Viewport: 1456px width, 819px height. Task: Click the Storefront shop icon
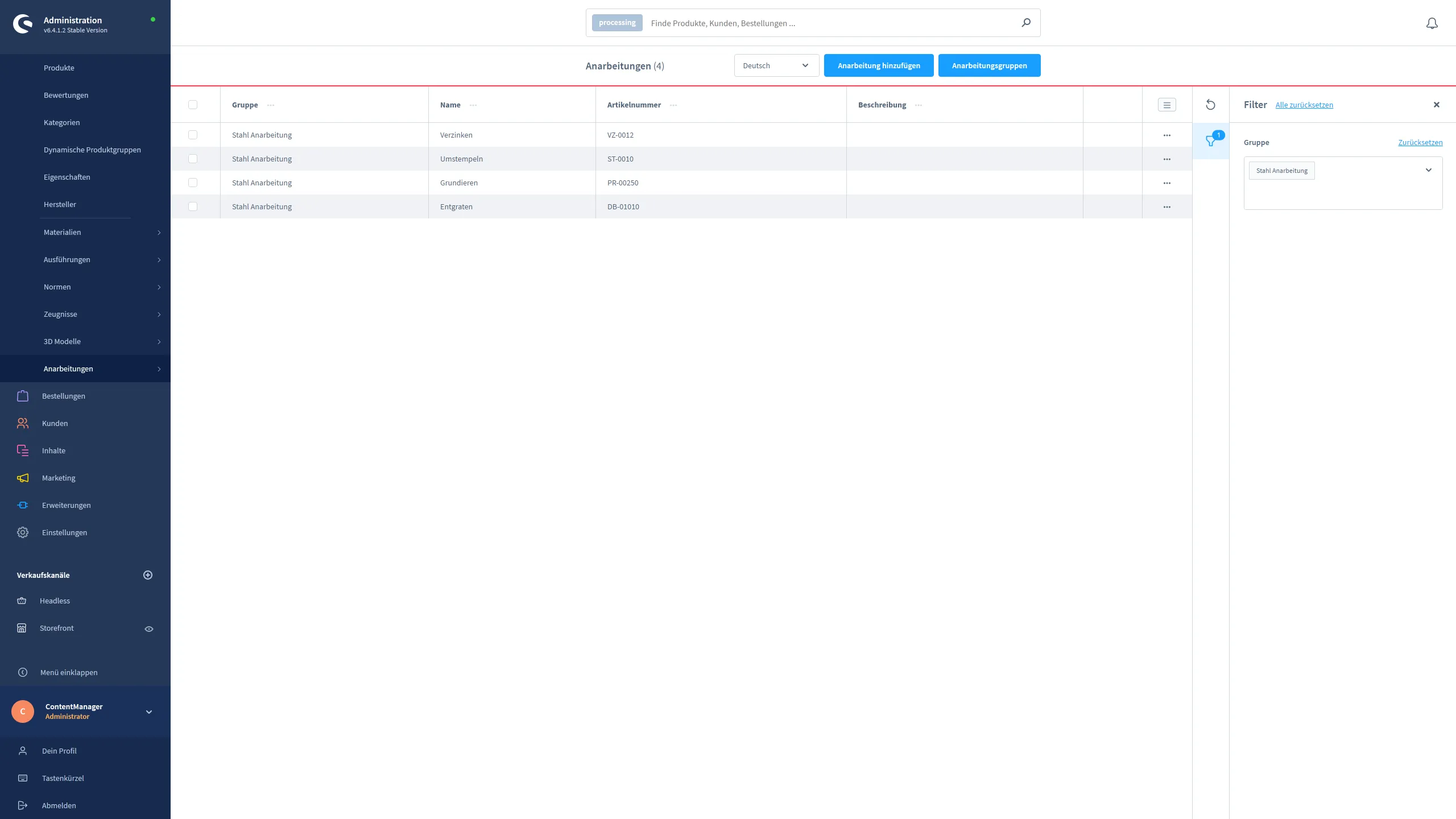point(22,628)
